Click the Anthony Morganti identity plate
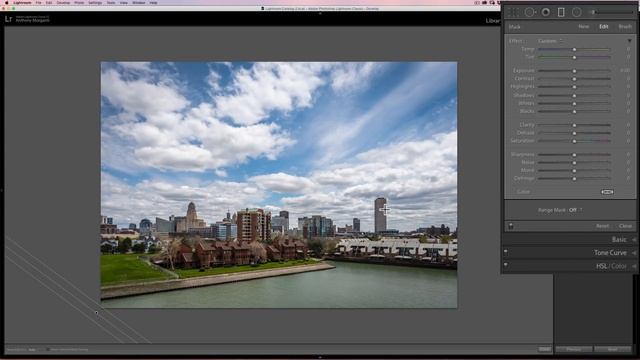This screenshot has height=360, width=640. [32, 19]
